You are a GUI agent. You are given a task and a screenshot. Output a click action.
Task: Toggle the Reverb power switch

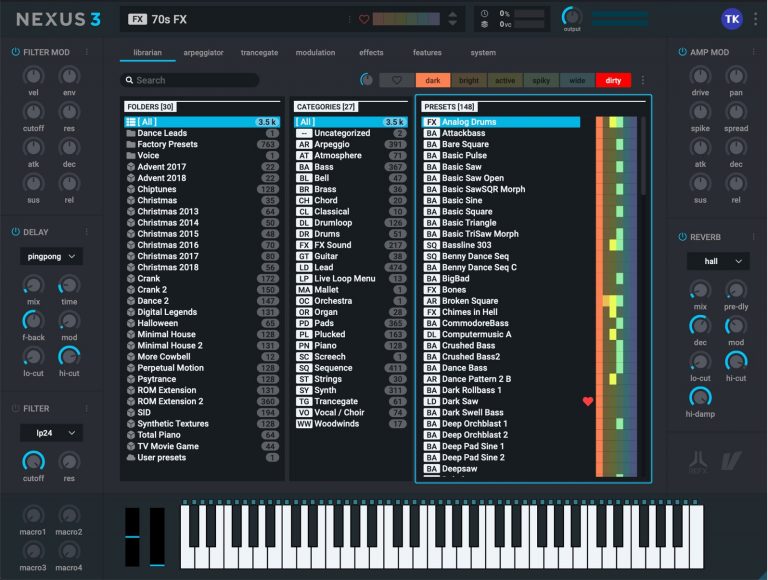(x=682, y=237)
